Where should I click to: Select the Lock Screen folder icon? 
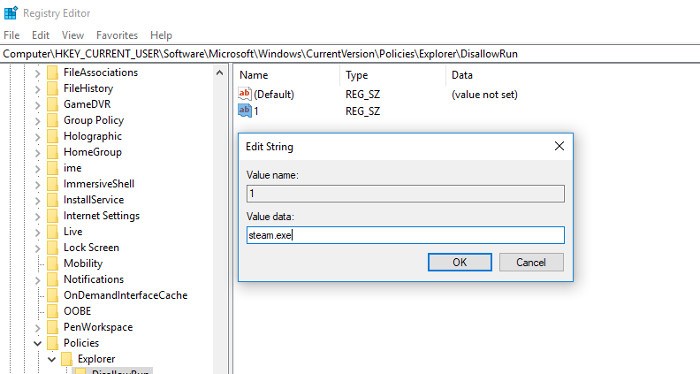[x=53, y=248]
